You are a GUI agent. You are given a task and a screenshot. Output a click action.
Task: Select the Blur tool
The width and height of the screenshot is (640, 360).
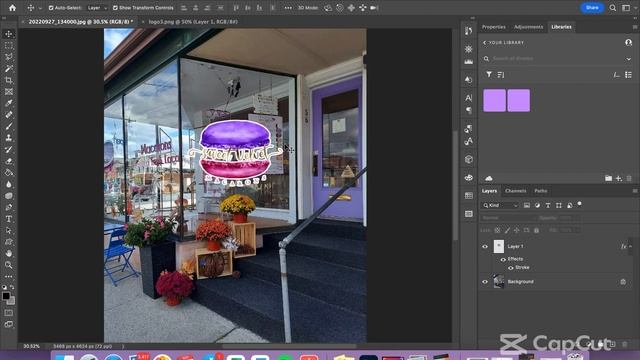coord(9,184)
